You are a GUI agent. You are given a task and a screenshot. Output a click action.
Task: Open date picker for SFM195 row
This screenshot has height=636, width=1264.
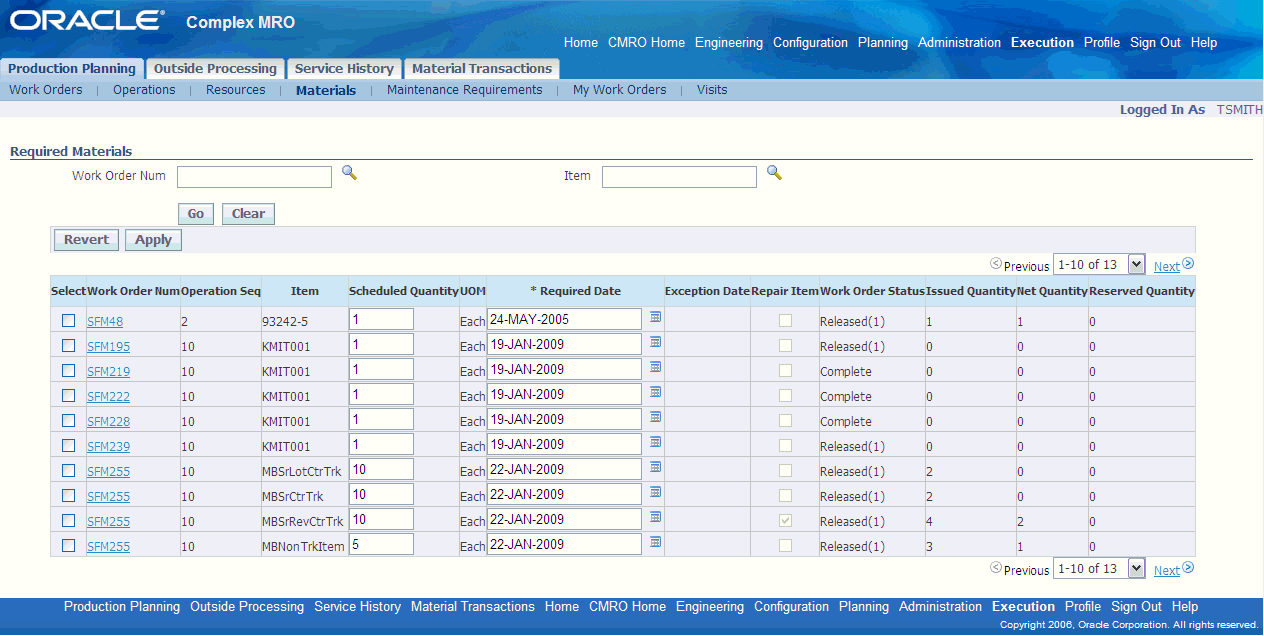pyautogui.click(x=656, y=341)
